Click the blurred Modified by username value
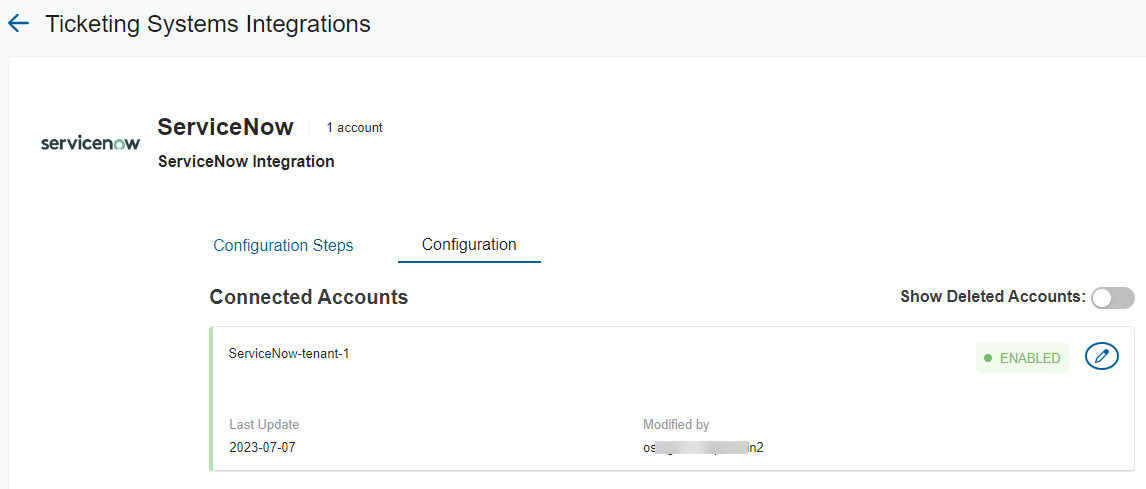Screen dimensions: 1146x489 pyautogui.click(x=703, y=447)
